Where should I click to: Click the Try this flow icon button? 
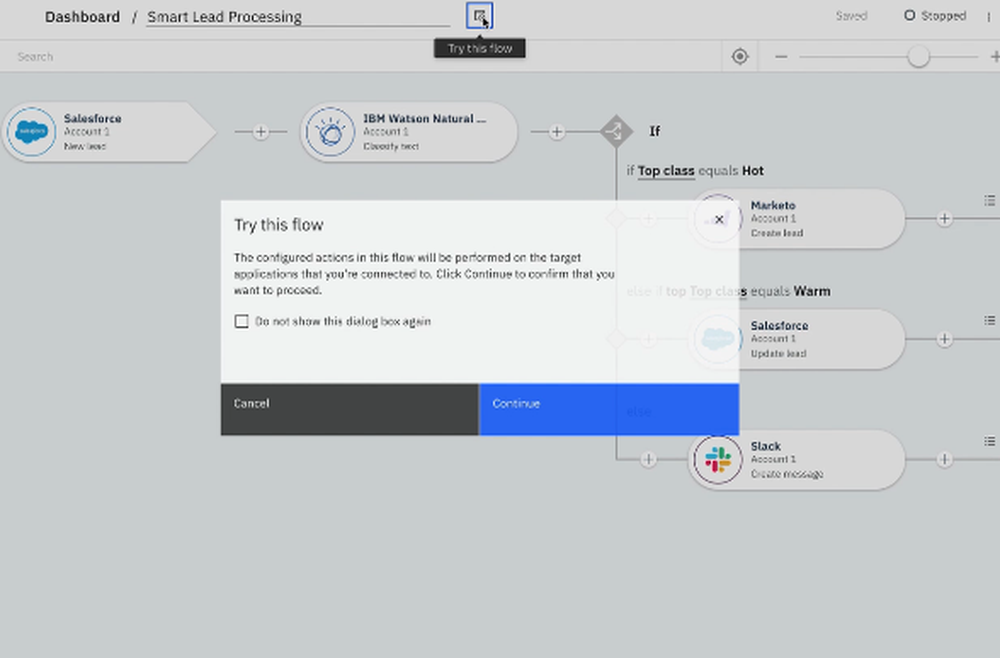480,16
